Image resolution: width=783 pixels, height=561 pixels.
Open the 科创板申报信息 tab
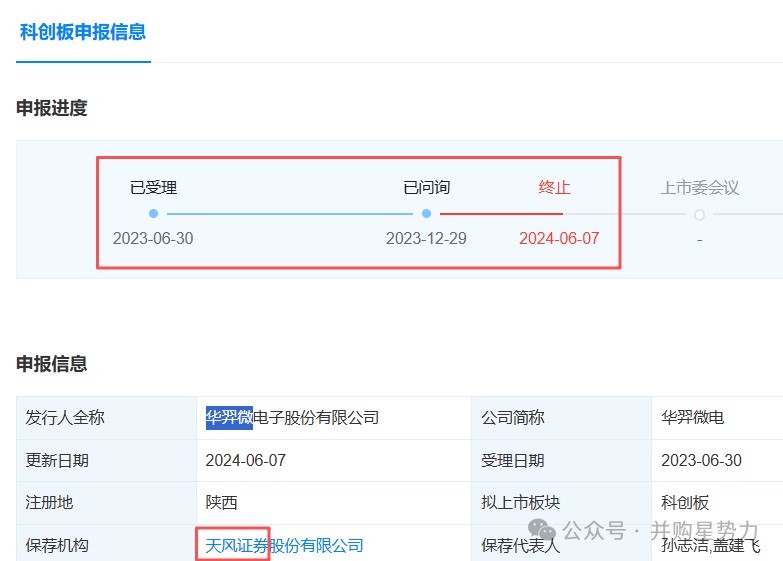click(x=83, y=32)
